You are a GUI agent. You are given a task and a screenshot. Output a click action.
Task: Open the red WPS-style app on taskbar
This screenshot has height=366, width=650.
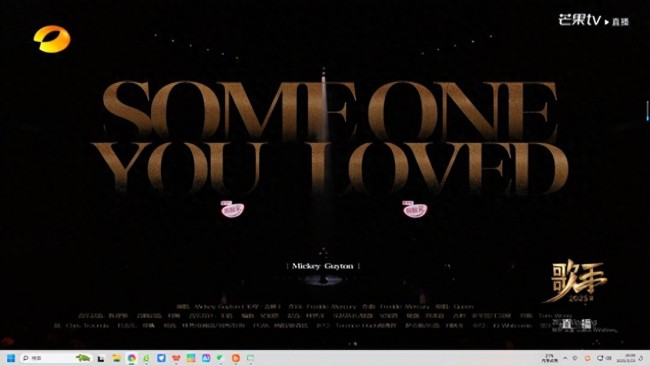pos(176,358)
